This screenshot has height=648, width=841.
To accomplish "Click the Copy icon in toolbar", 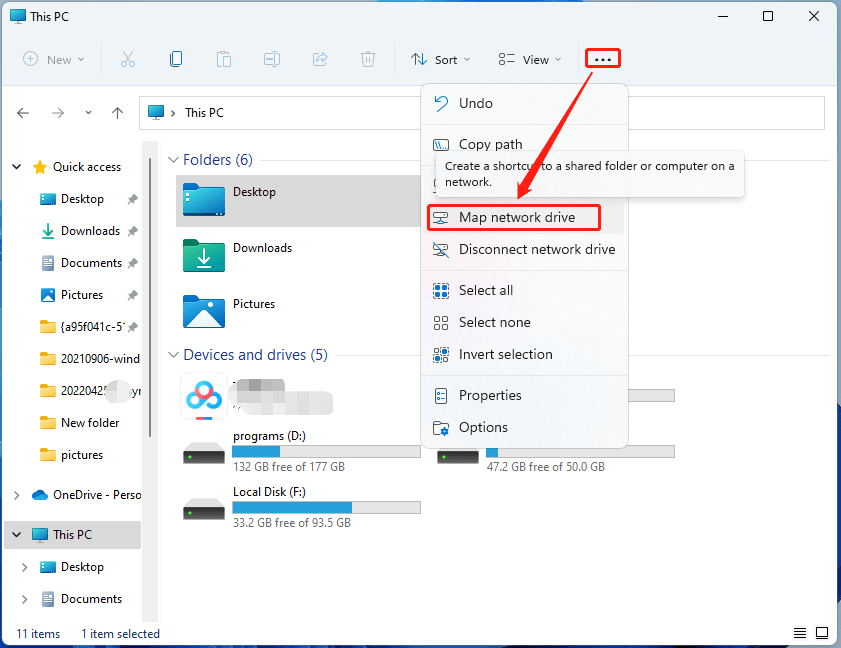I will pos(176,59).
